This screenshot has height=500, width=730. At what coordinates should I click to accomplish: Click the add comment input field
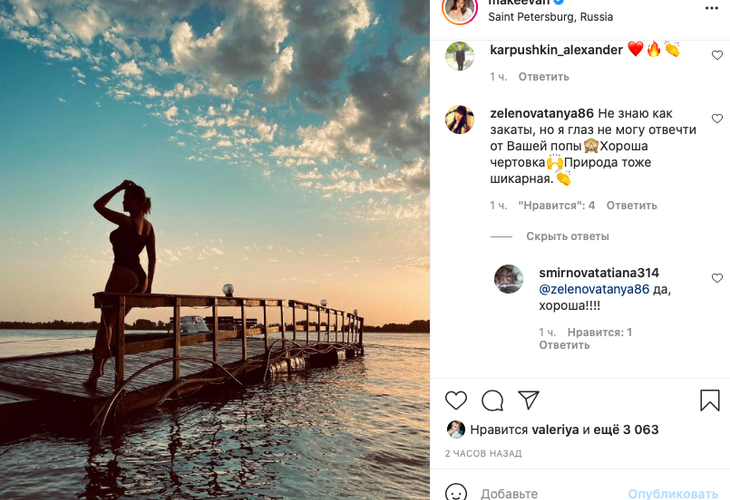click(545, 493)
